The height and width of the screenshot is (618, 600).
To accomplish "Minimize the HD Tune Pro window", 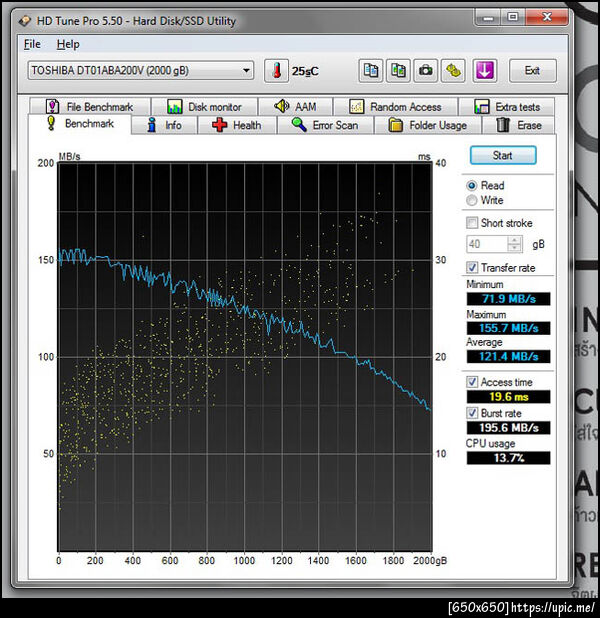I will (x=488, y=17).
